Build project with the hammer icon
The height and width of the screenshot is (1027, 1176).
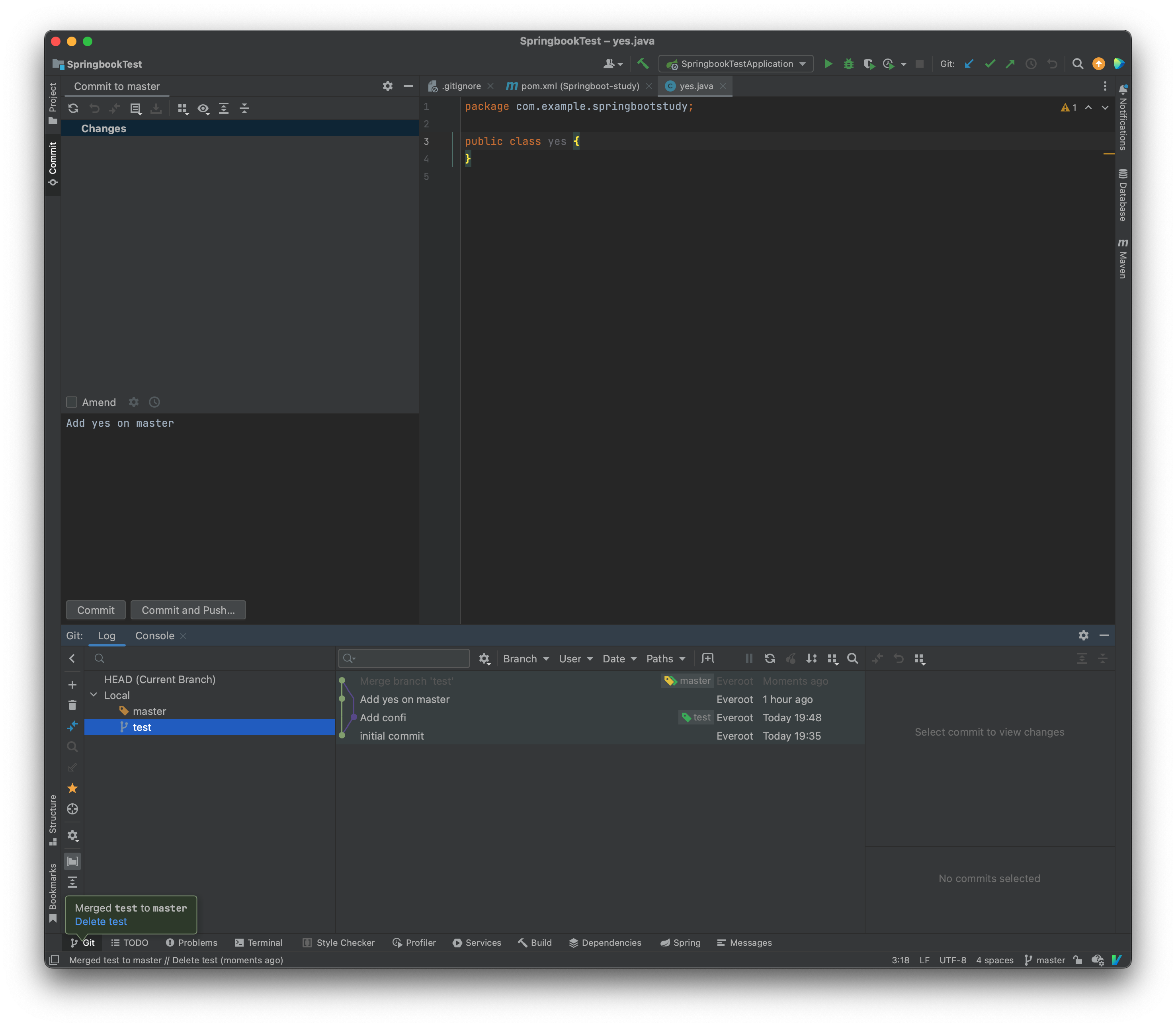click(643, 64)
